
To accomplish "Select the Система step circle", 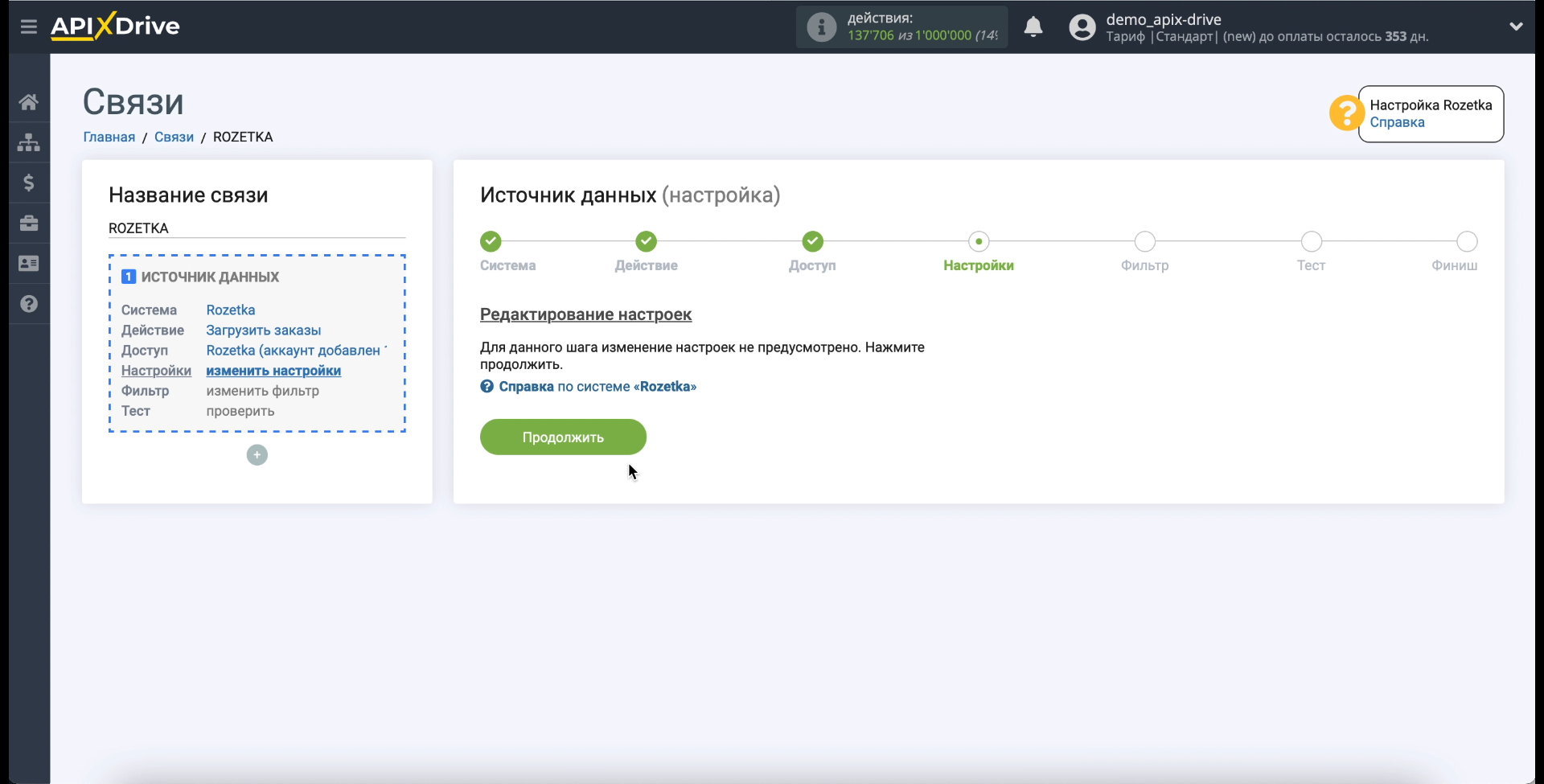I will pyautogui.click(x=491, y=241).
